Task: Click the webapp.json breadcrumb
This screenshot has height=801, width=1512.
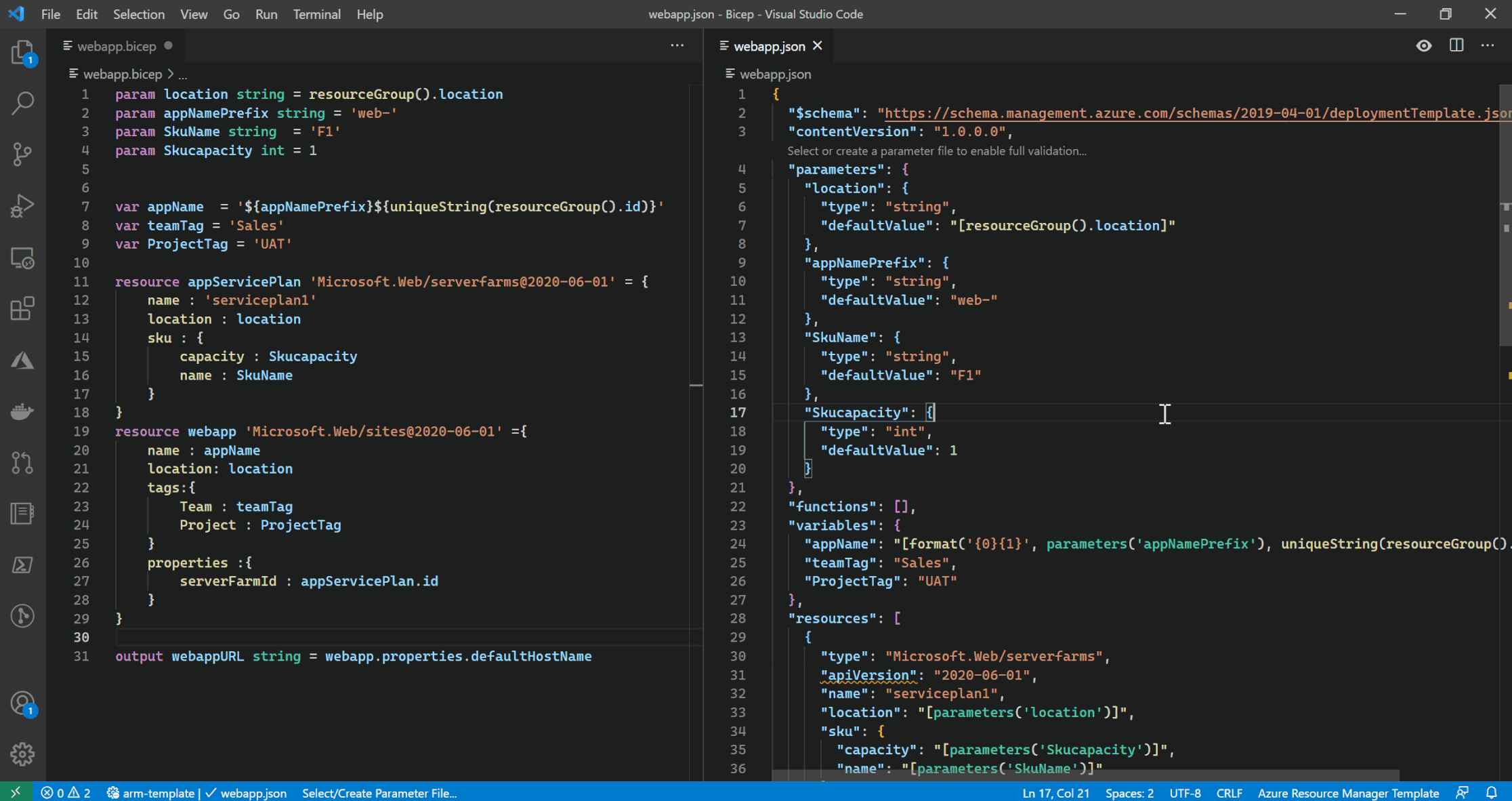Action: [x=768, y=74]
